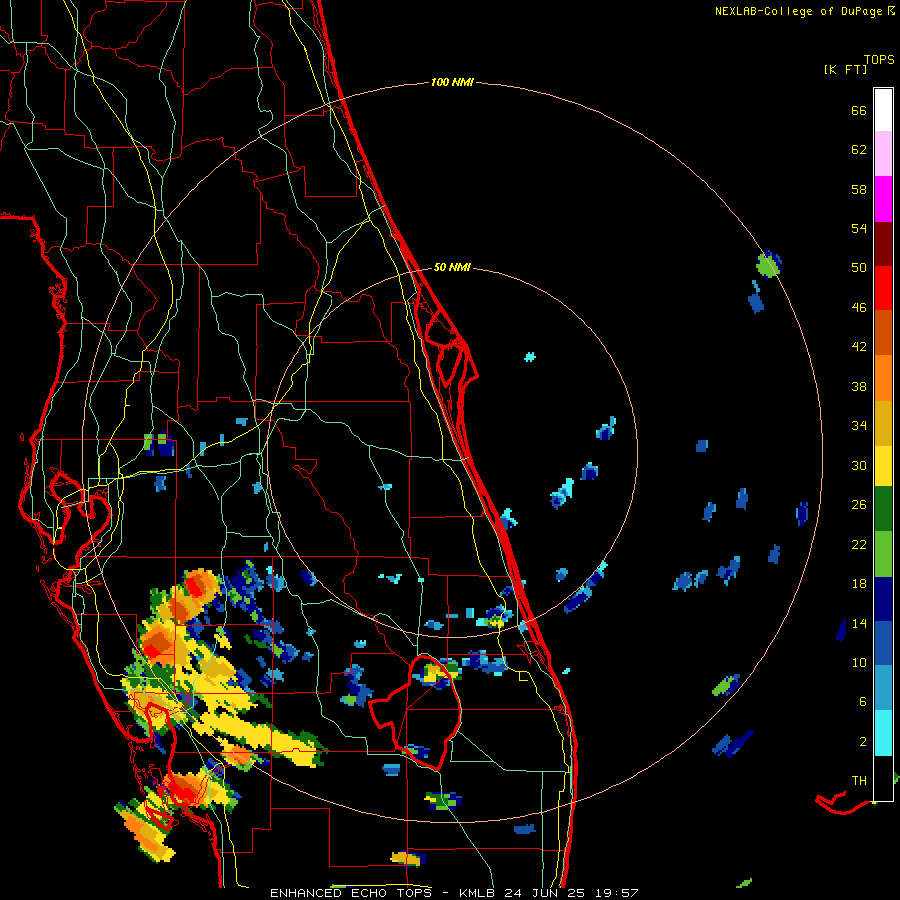This screenshot has width=900, height=900.
Task: Click the 66 value on the legend scale
Action: point(859,111)
